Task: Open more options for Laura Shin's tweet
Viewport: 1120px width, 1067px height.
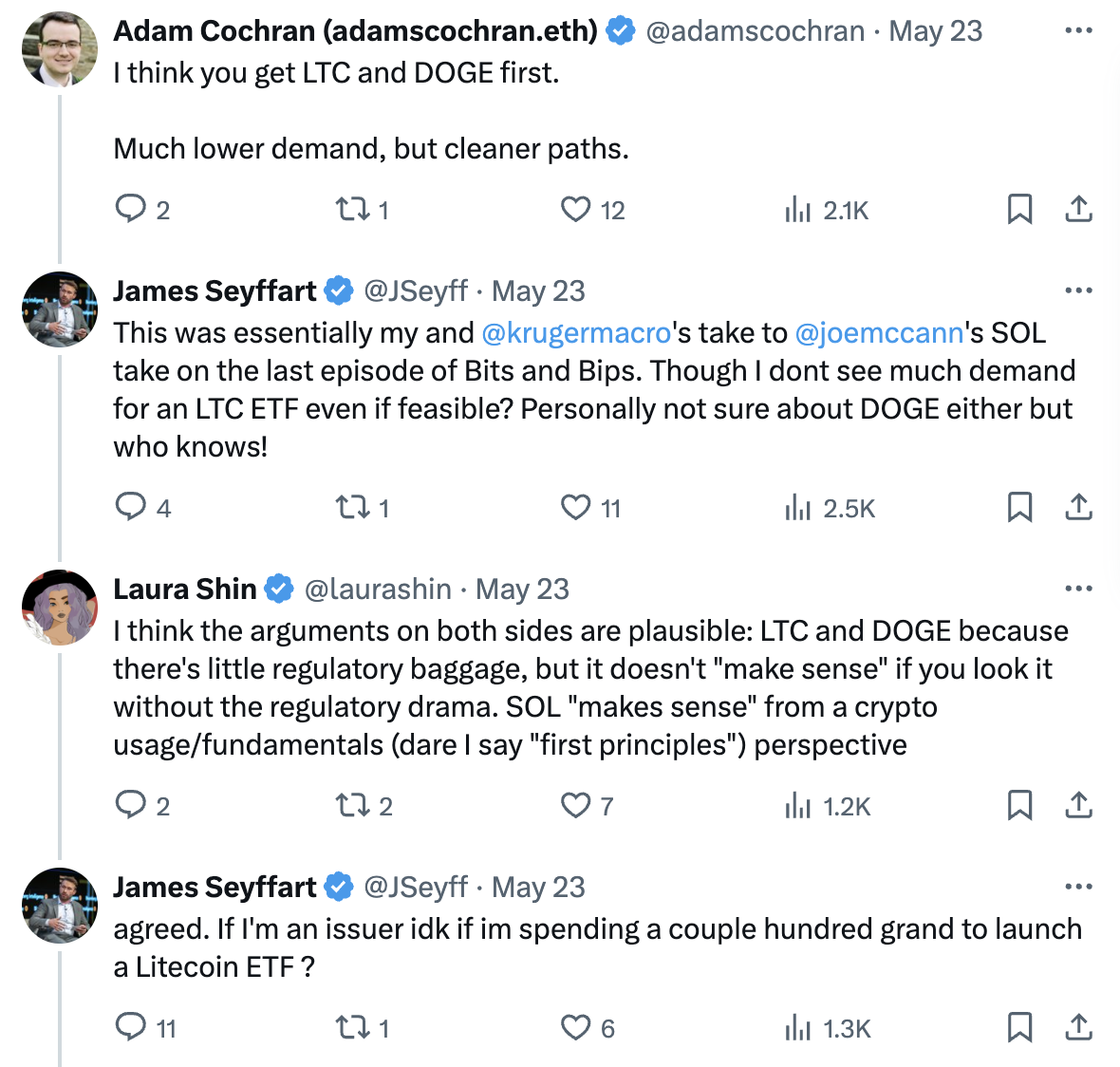Action: click(1078, 588)
